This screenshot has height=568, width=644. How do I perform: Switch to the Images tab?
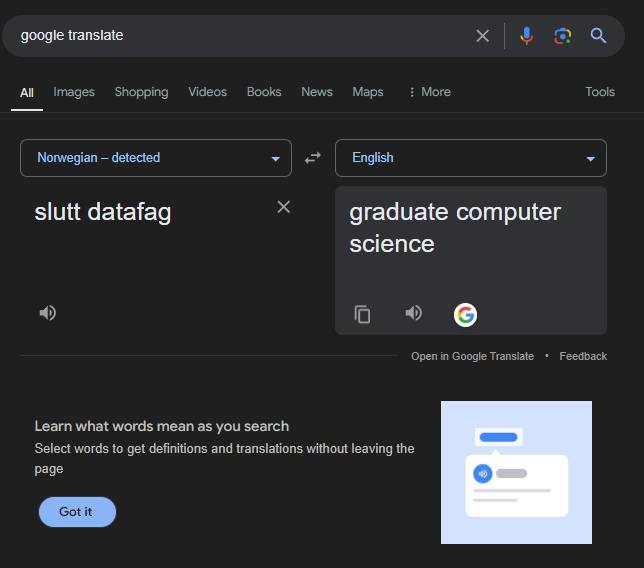point(74,92)
